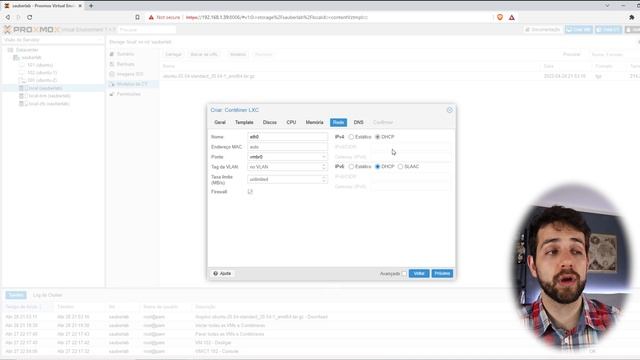Select the ubuntu standard template row
Screen dimensions: 640x360
[x=400, y=76]
